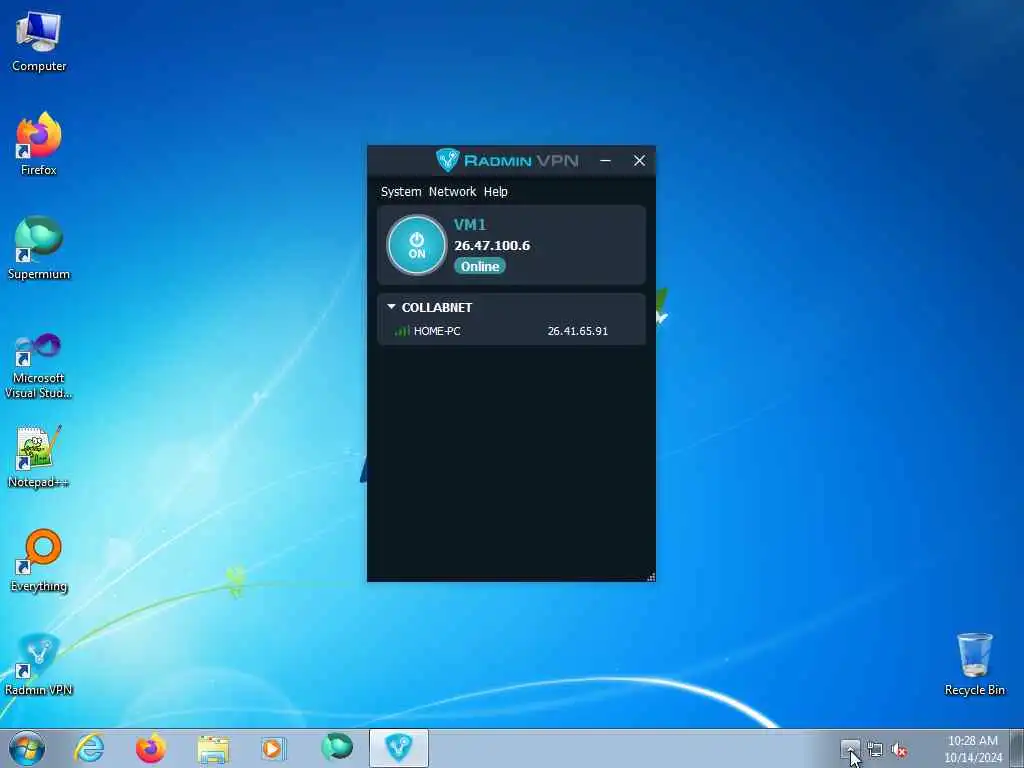
Task: Close the Radmin VPN window
Action: [639, 161]
